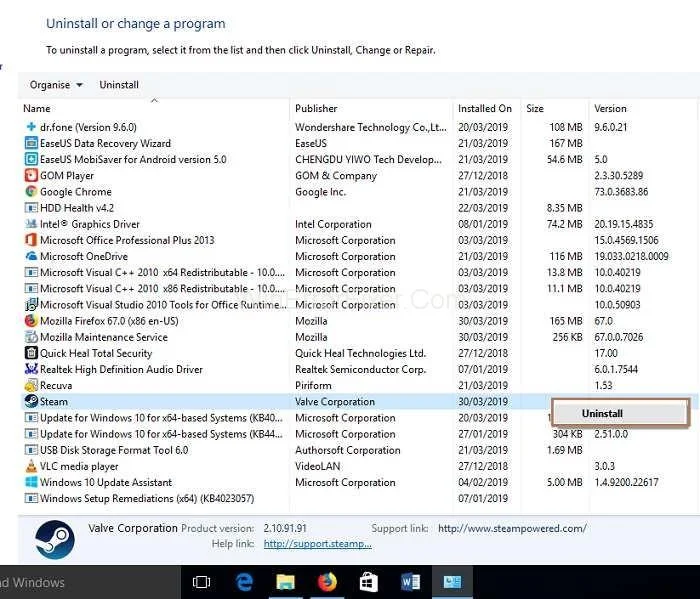Click the Windows 10 Update Assistant icon

coord(31,482)
